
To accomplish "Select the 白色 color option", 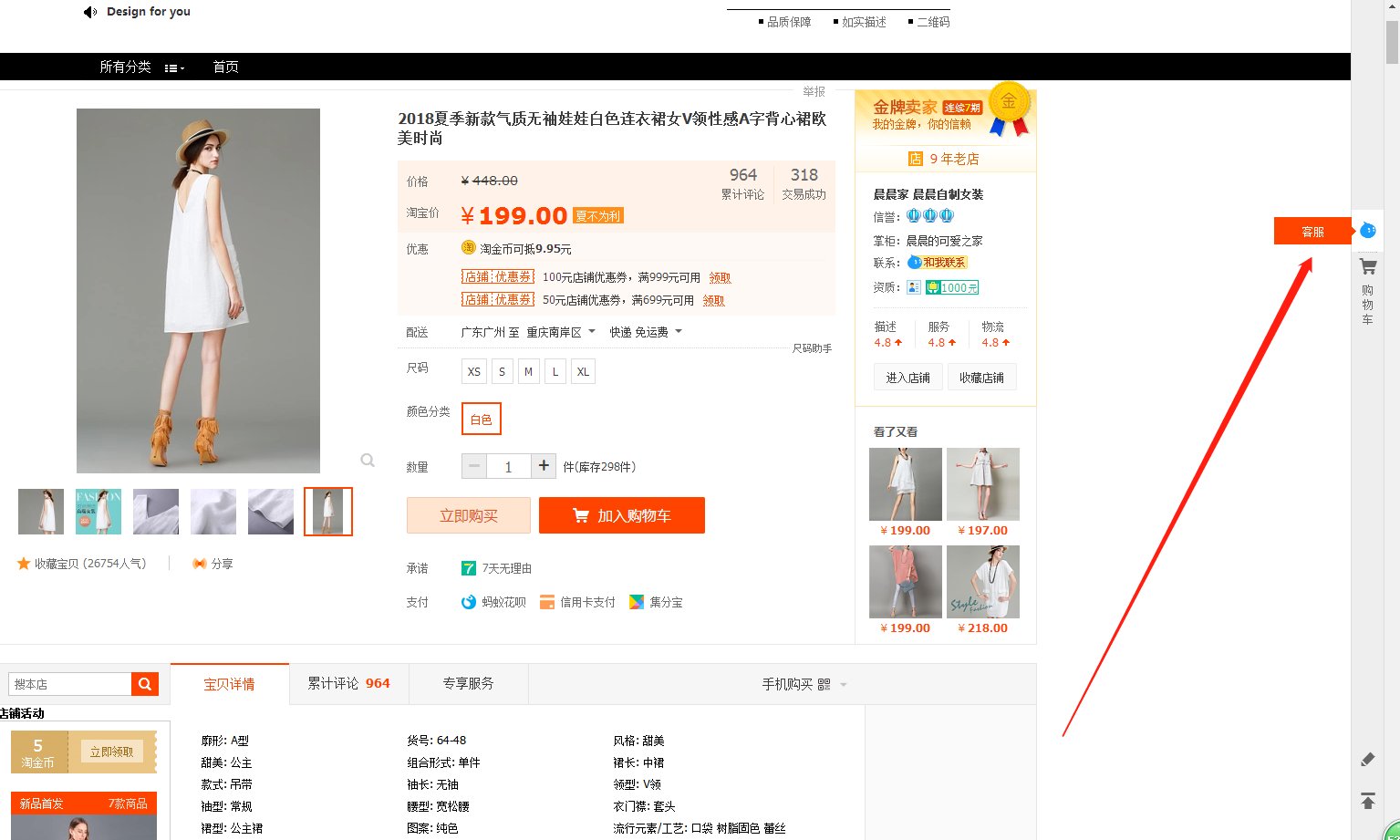I will click(x=481, y=418).
